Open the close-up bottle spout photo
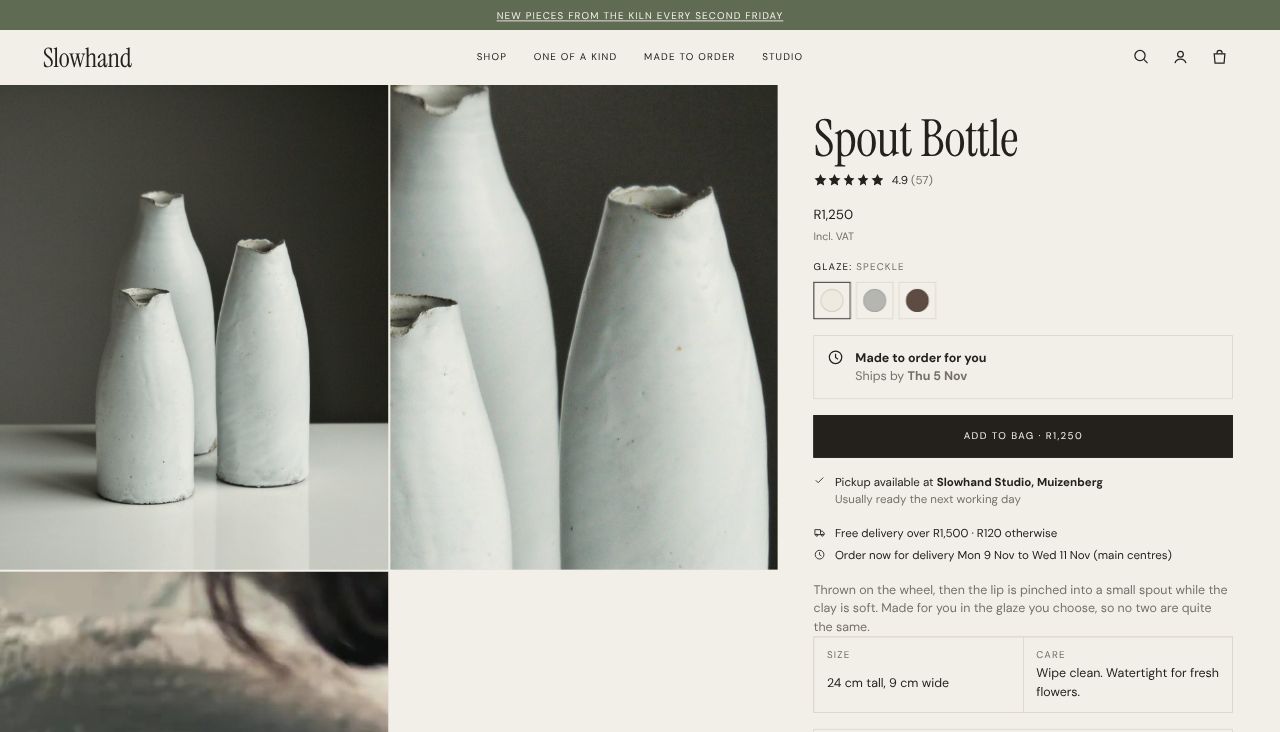Screen dimensions: 1280x732 tap(584, 327)
